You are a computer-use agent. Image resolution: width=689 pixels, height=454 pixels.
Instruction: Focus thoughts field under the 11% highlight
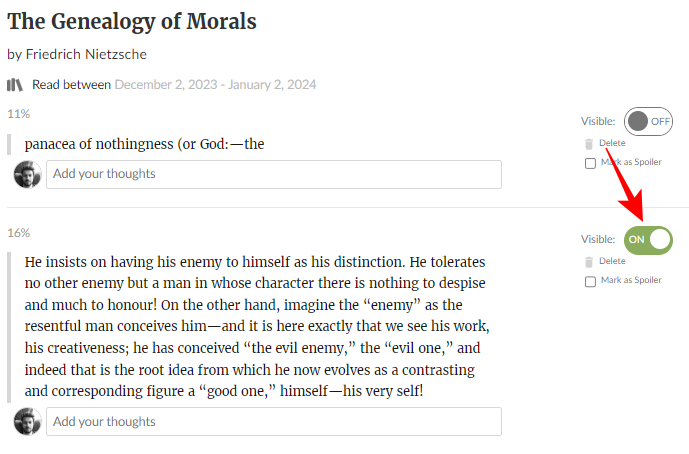[273, 174]
